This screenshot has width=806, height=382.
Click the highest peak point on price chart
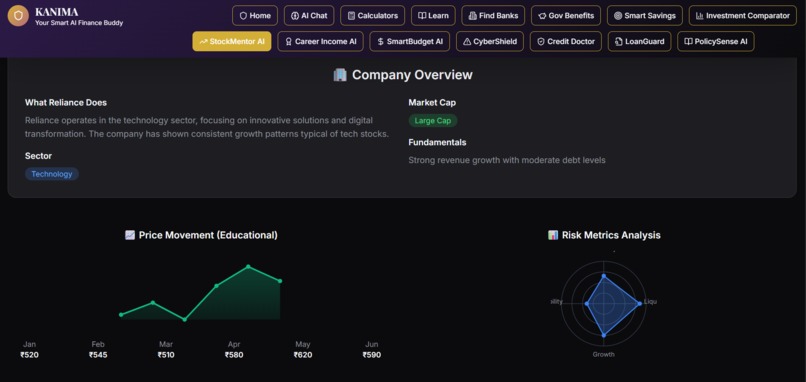[x=248, y=266]
